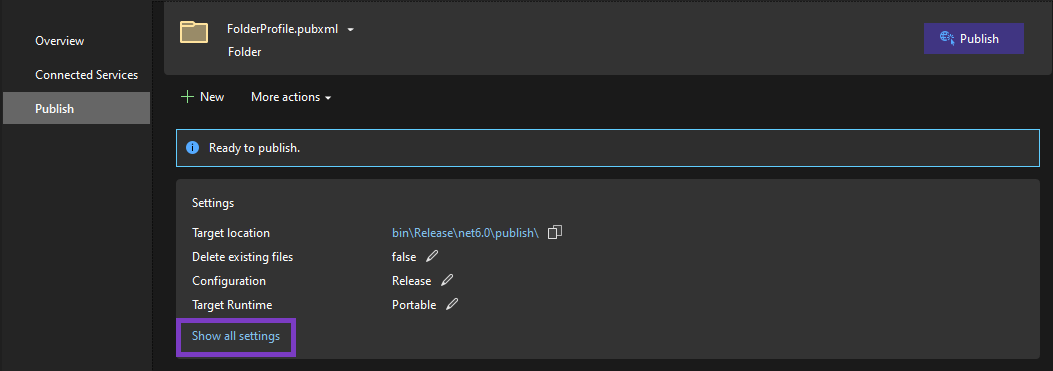Click the 'Configuration' label
1053x371 pixels.
229,281
